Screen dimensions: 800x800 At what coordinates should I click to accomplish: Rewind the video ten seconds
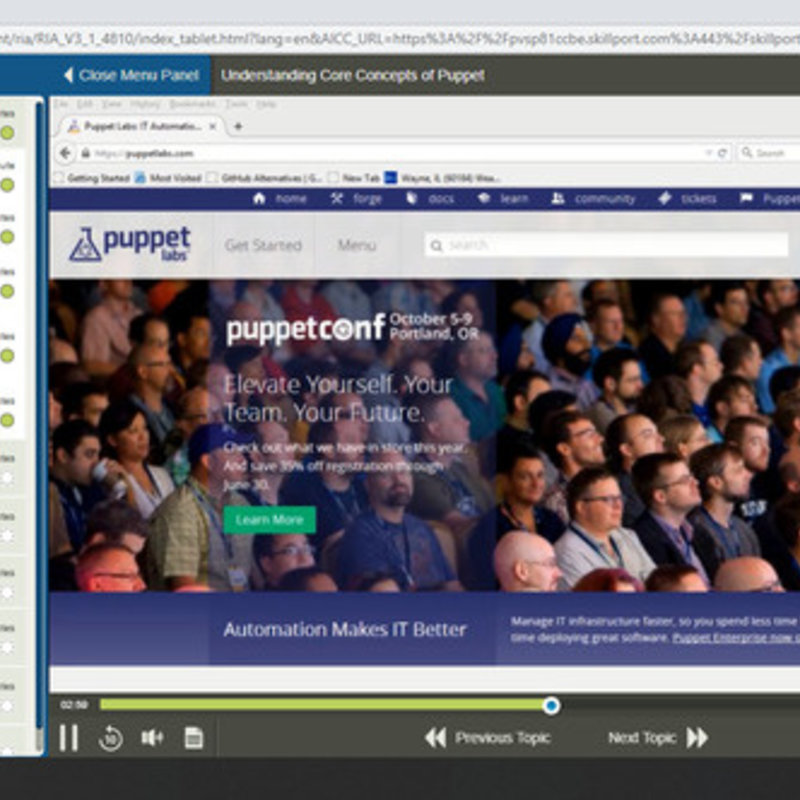pyautogui.click(x=110, y=738)
